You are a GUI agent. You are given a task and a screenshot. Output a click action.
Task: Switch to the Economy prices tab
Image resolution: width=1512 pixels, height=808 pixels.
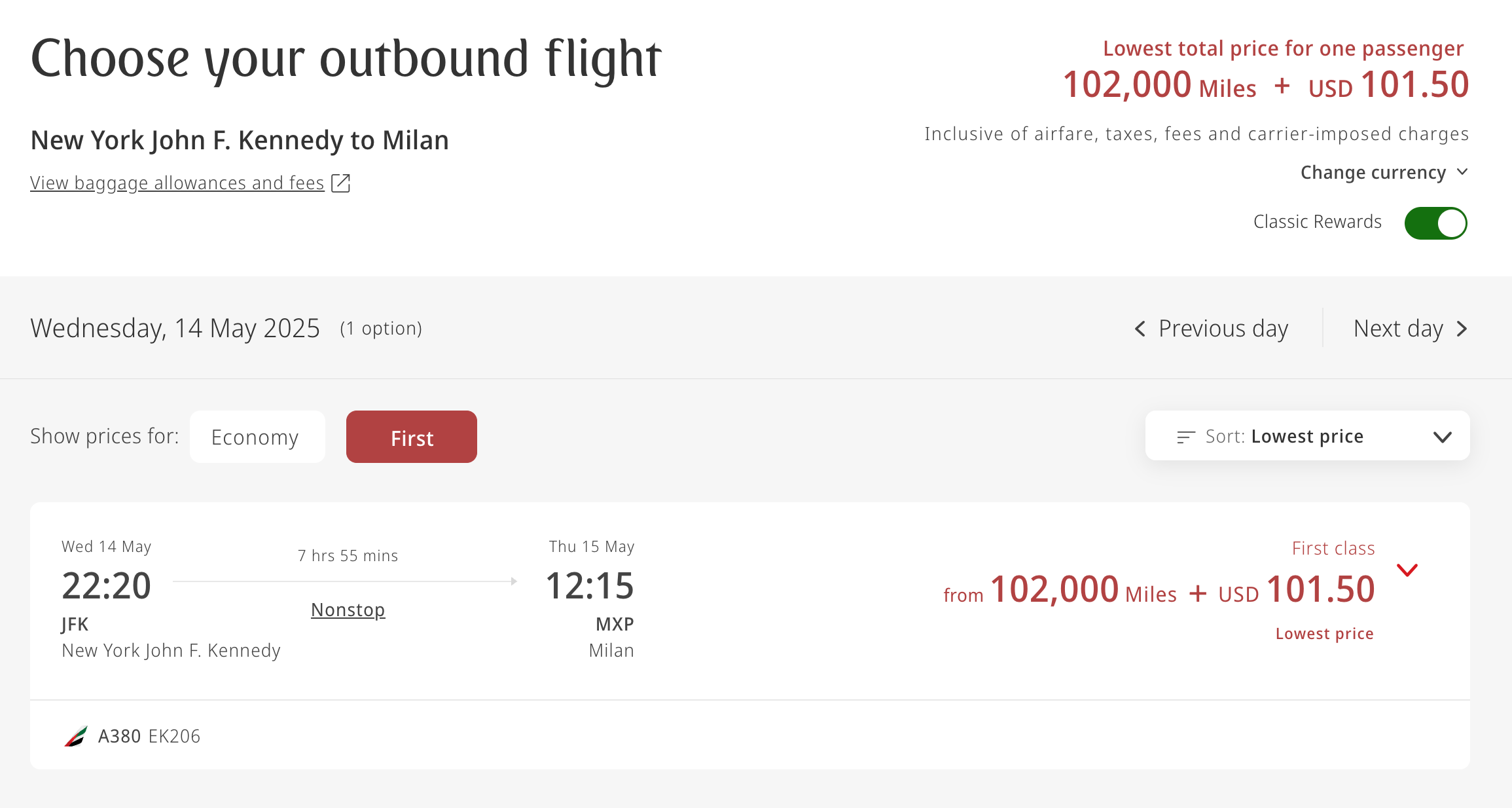pos(257,436)
